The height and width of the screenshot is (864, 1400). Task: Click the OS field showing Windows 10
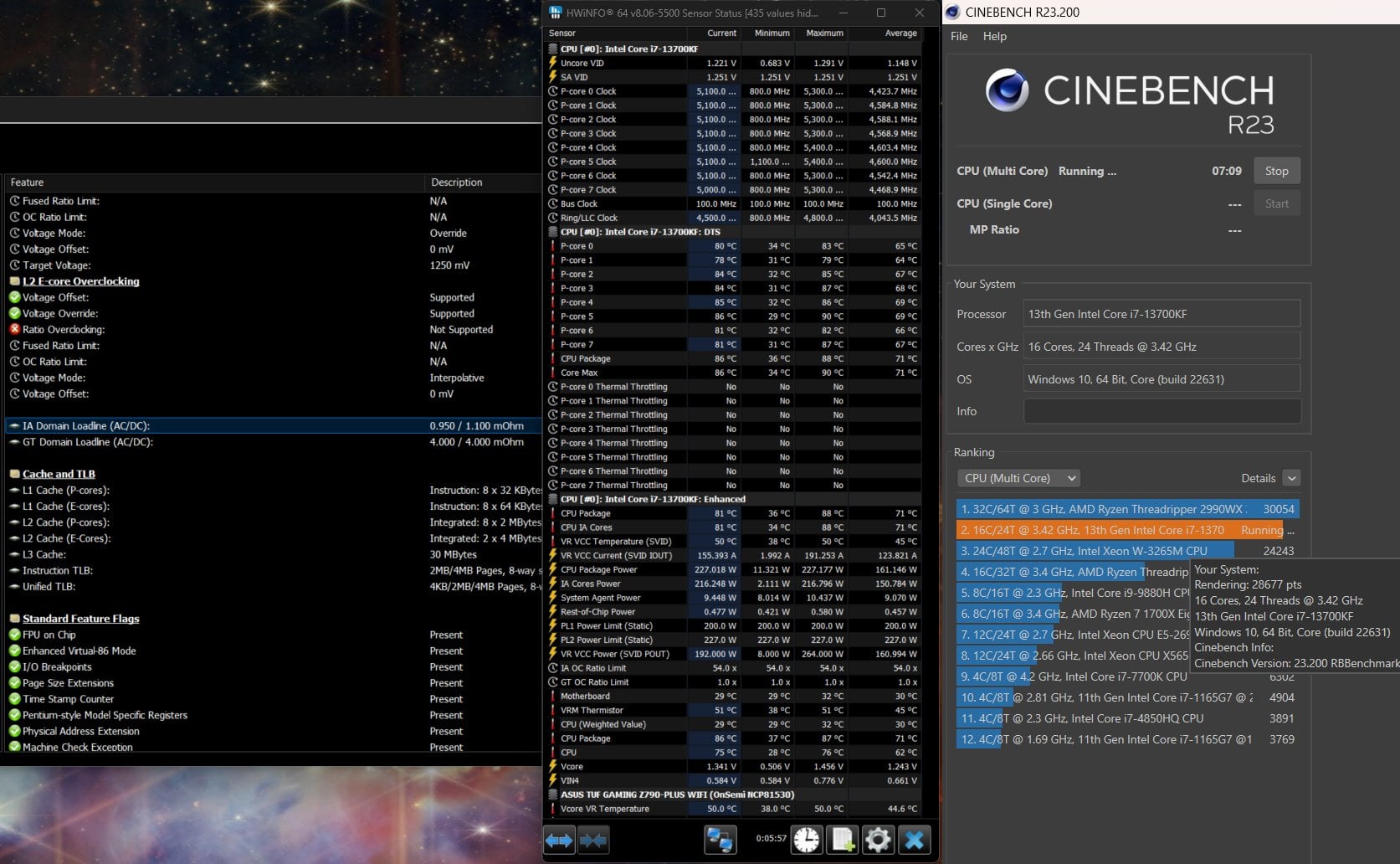1162,379
